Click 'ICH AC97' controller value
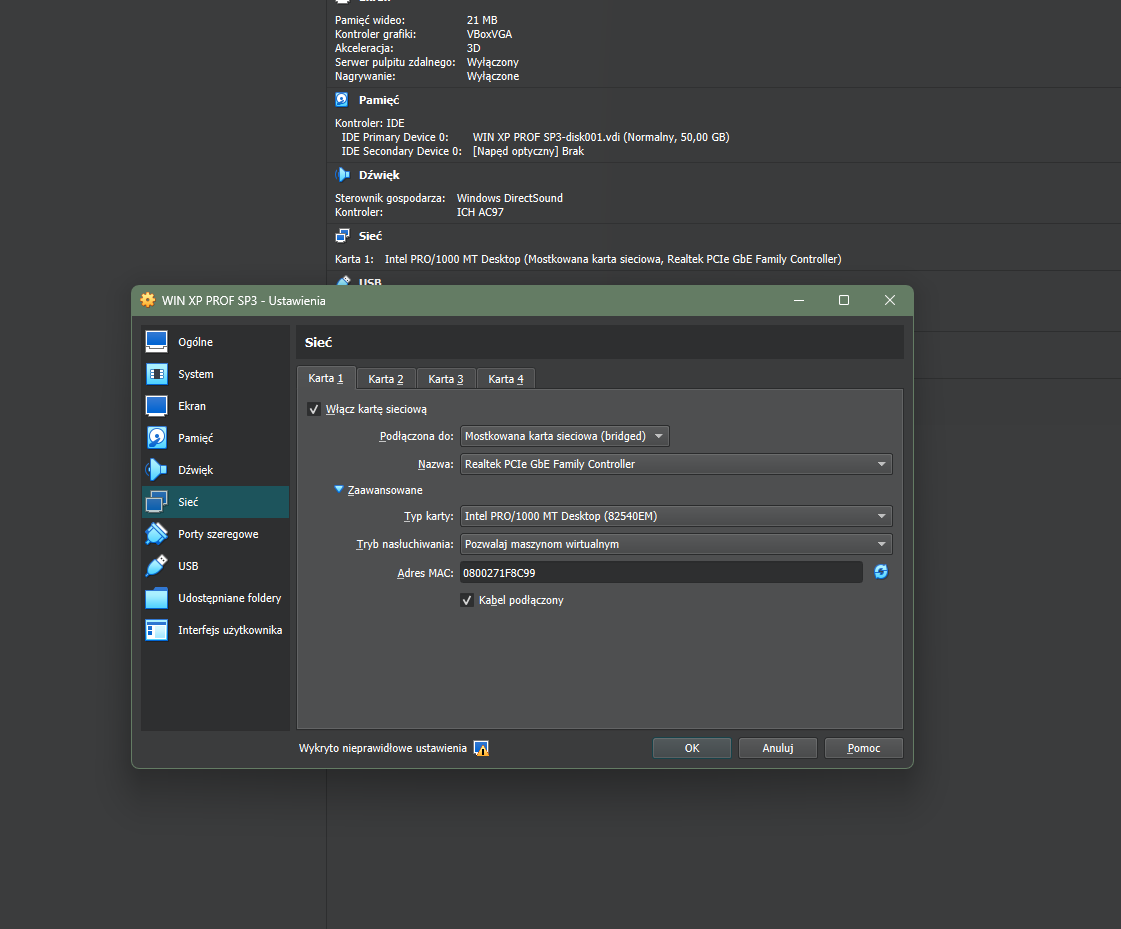 (480, 212)
